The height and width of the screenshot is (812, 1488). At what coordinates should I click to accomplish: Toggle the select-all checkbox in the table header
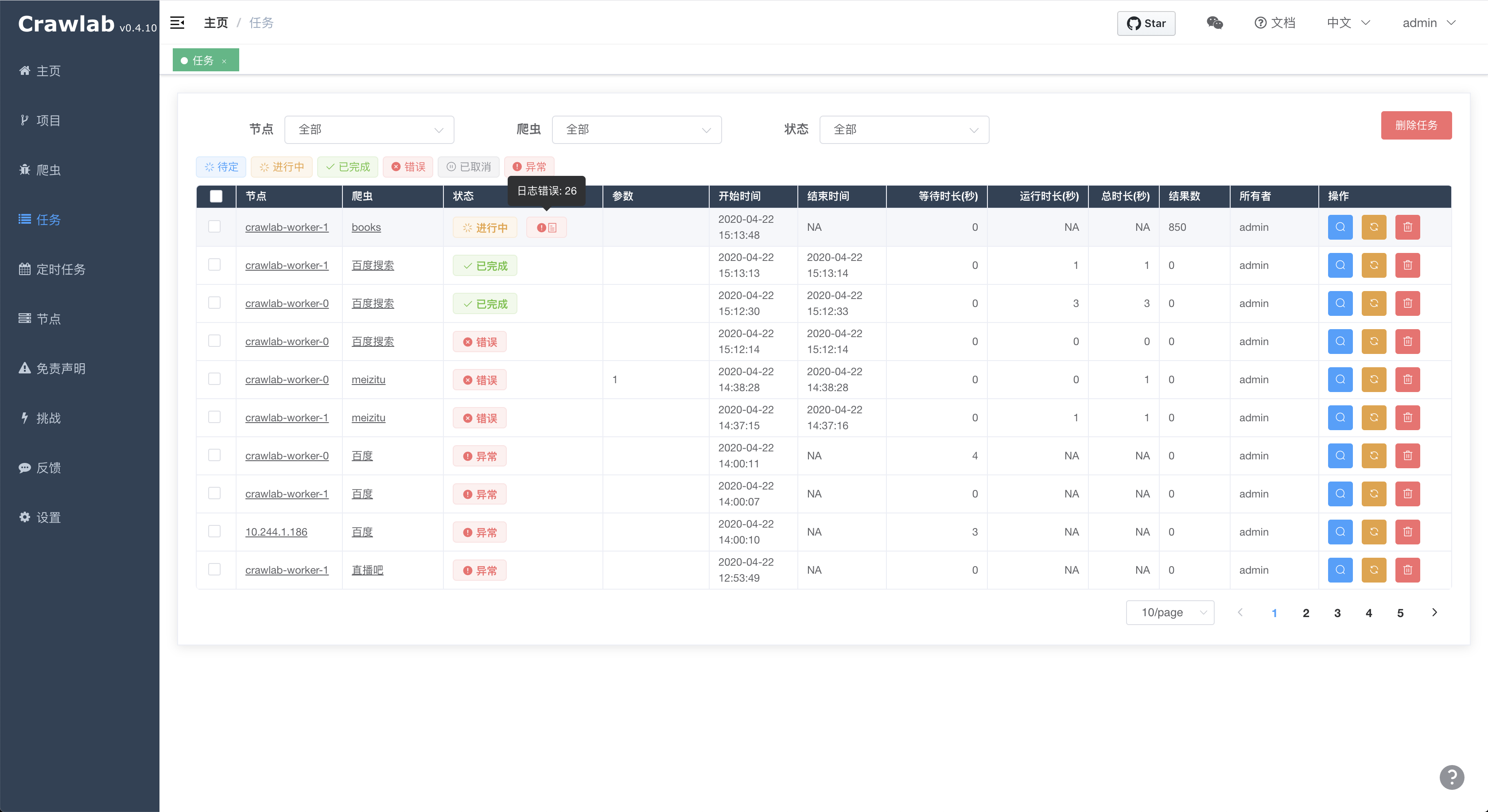click(216, 196)
